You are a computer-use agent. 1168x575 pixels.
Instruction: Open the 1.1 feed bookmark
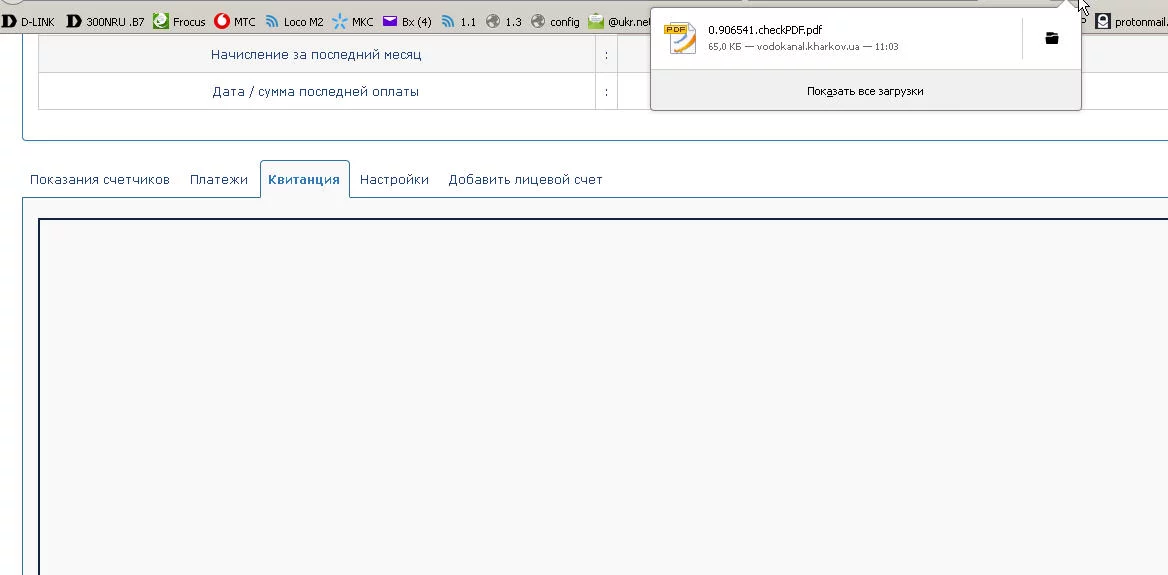[458, 22]
